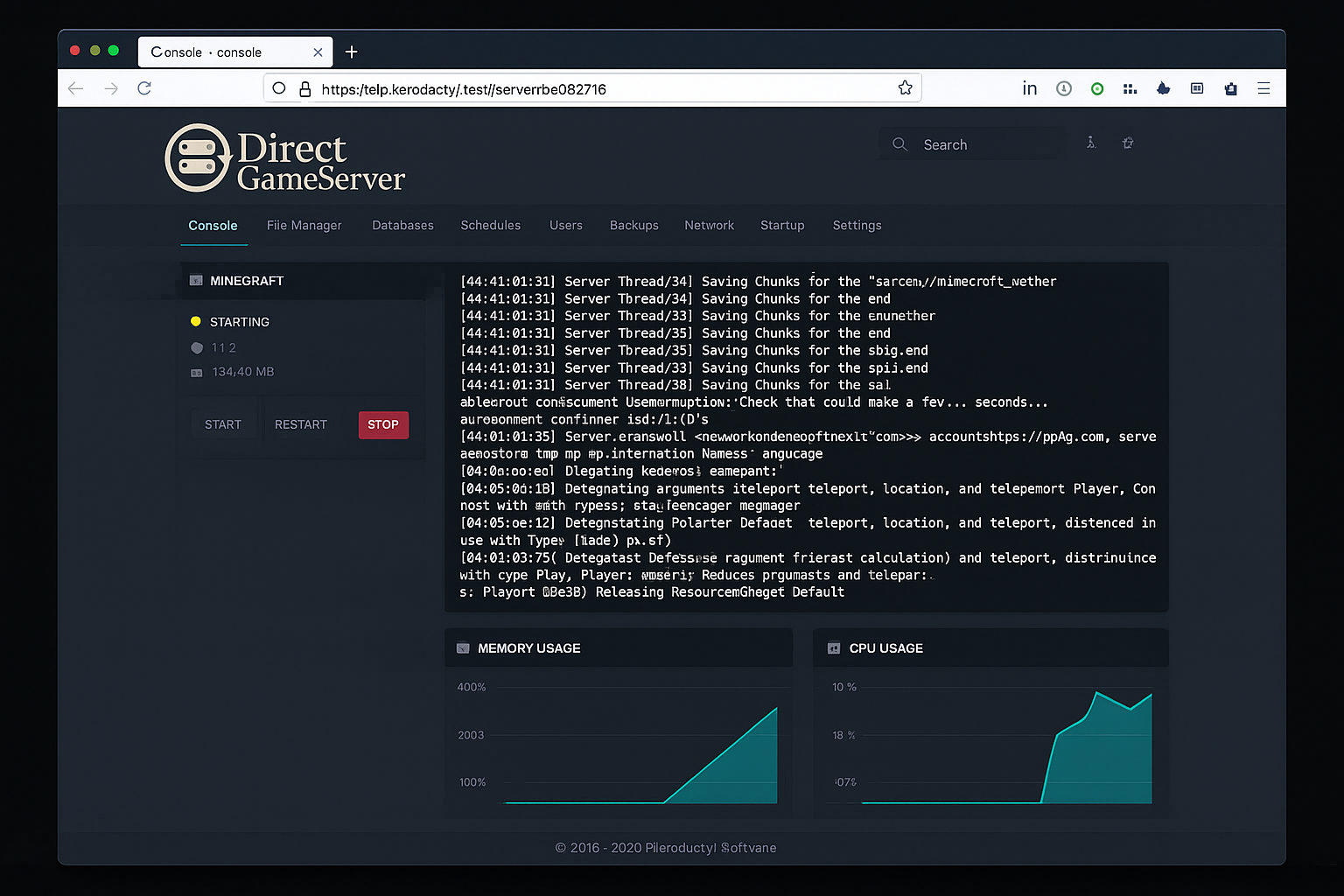Click the CPU USAGE heading
1344x896 pixels.
coord(886,648)
